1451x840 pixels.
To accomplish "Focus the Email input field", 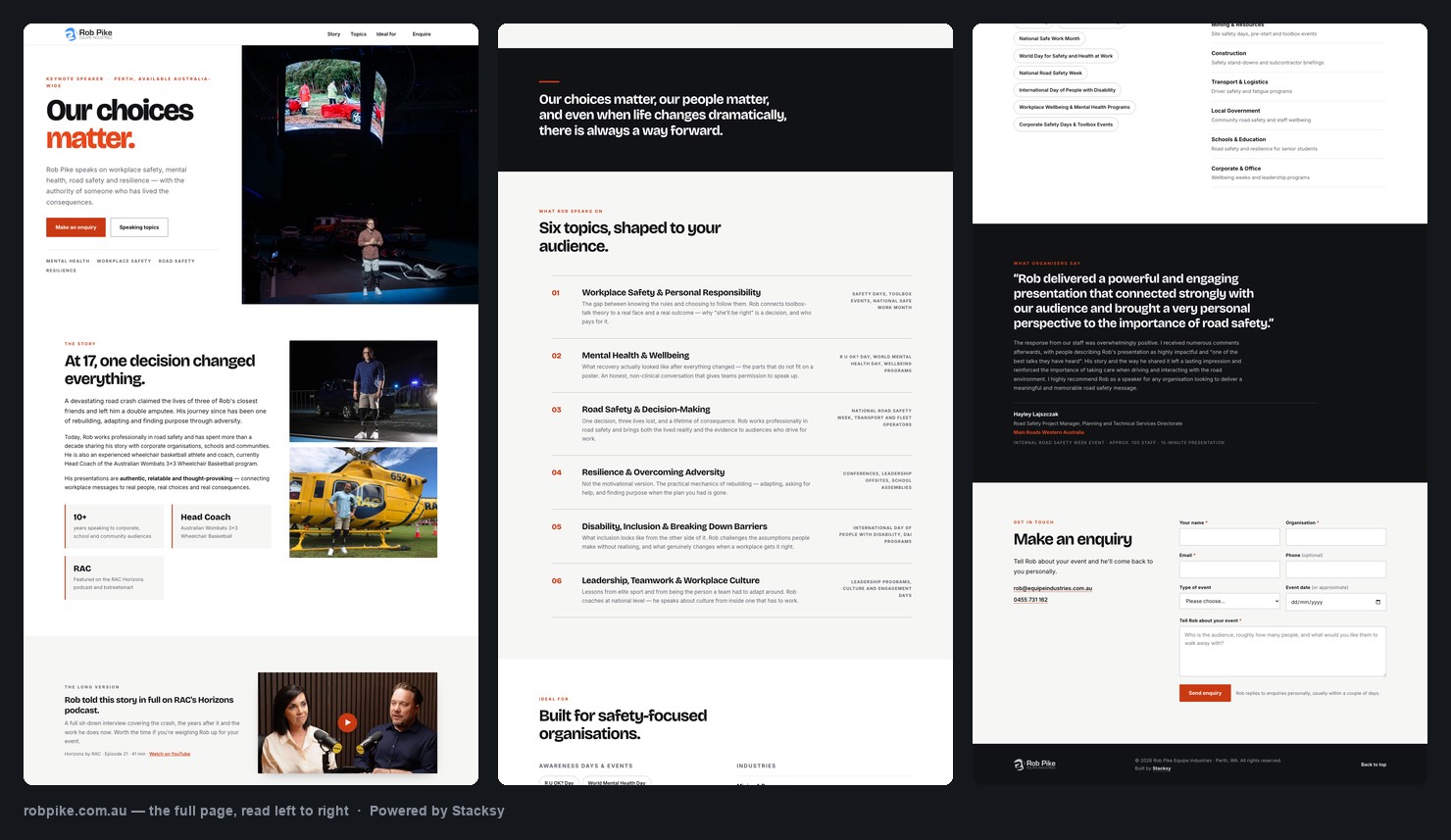I will [x=1229, y=569].
